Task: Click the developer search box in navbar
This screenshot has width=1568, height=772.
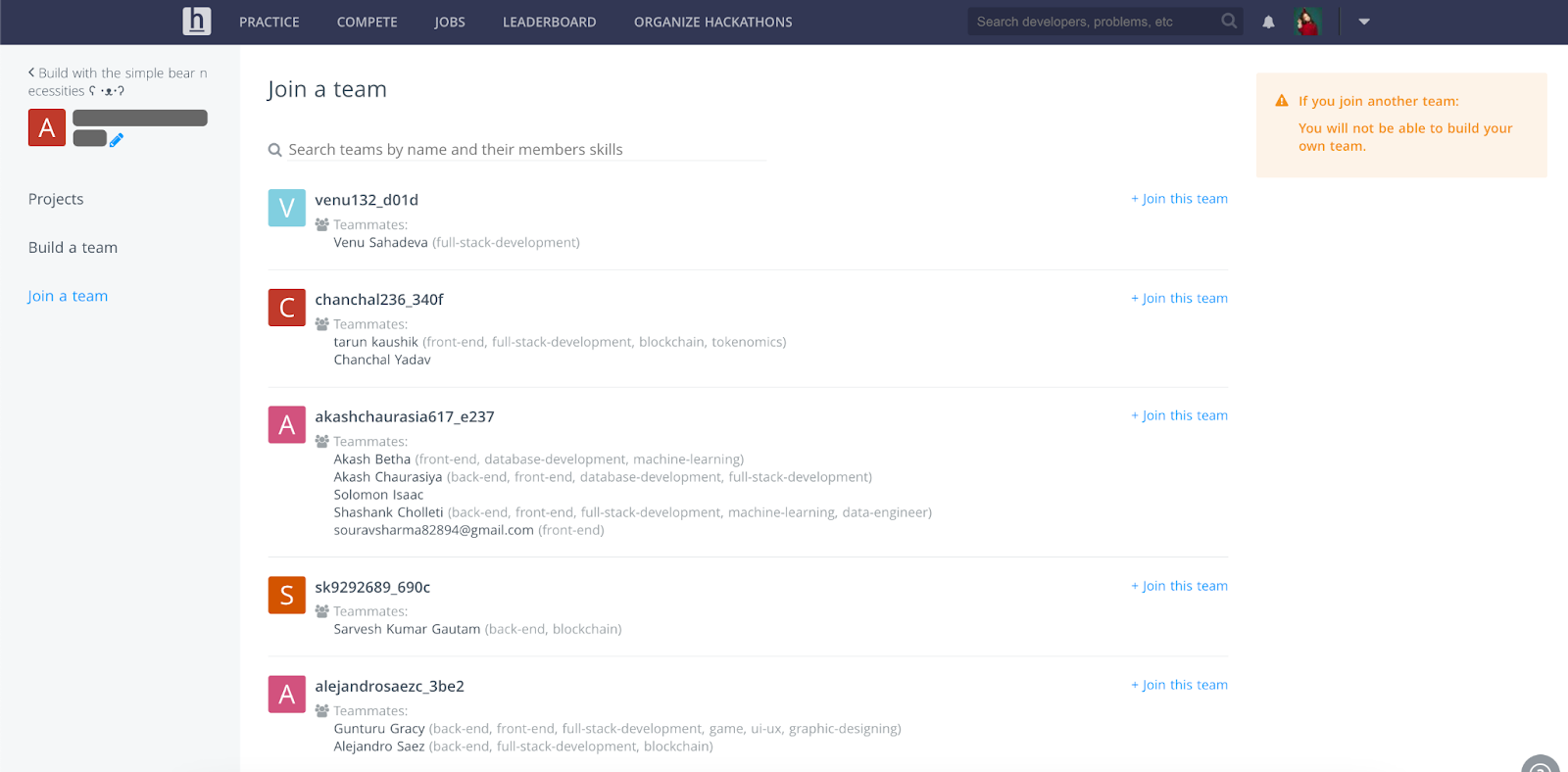Action: pos(1093,22)
